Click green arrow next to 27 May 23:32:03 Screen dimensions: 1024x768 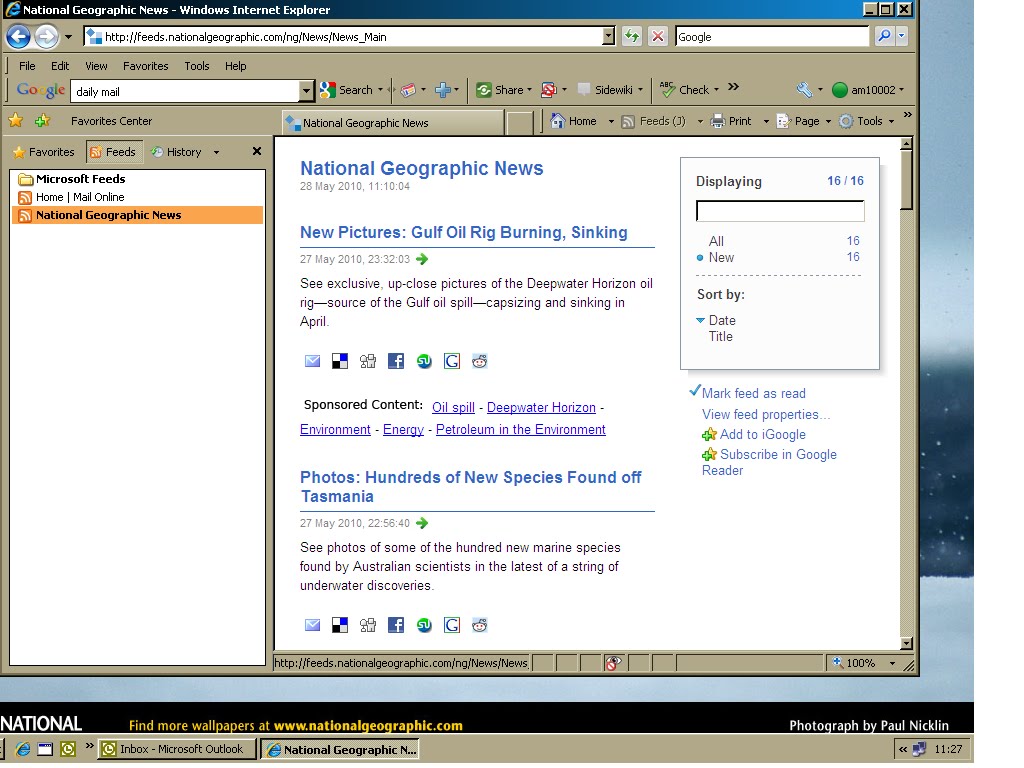click(422, 259)
